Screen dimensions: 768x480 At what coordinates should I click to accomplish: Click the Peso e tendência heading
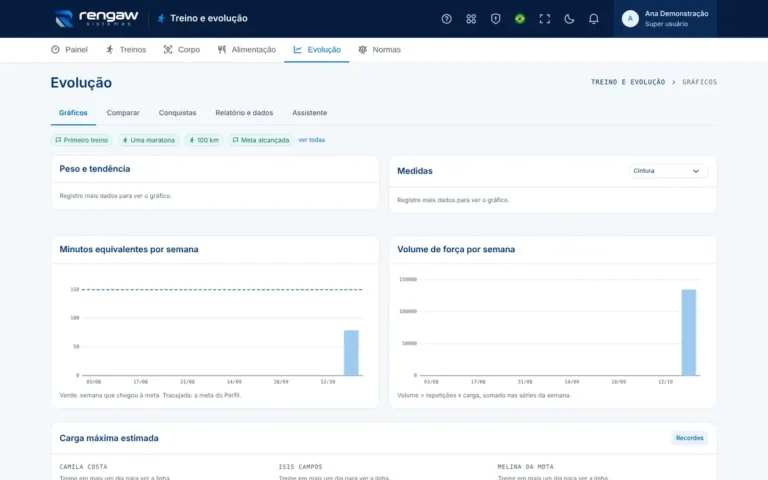pyautogui.click(x=95, y=169)
